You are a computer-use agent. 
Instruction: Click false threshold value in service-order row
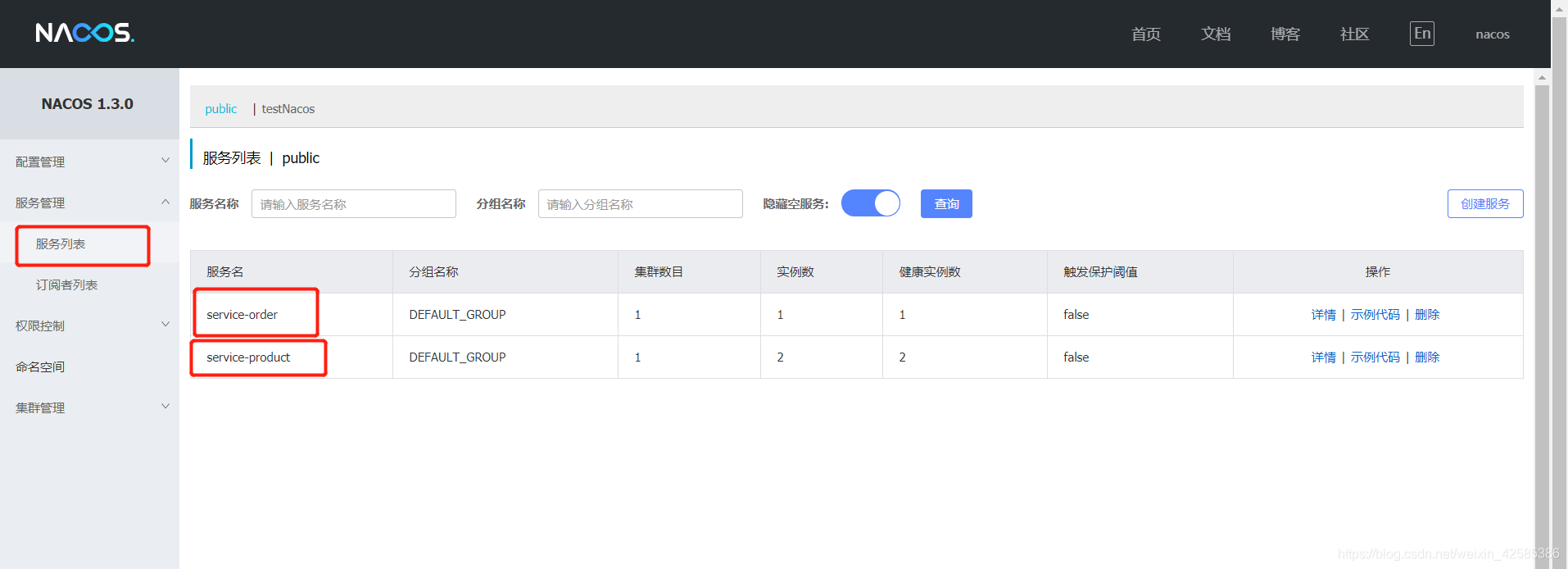pos(1076,315)
